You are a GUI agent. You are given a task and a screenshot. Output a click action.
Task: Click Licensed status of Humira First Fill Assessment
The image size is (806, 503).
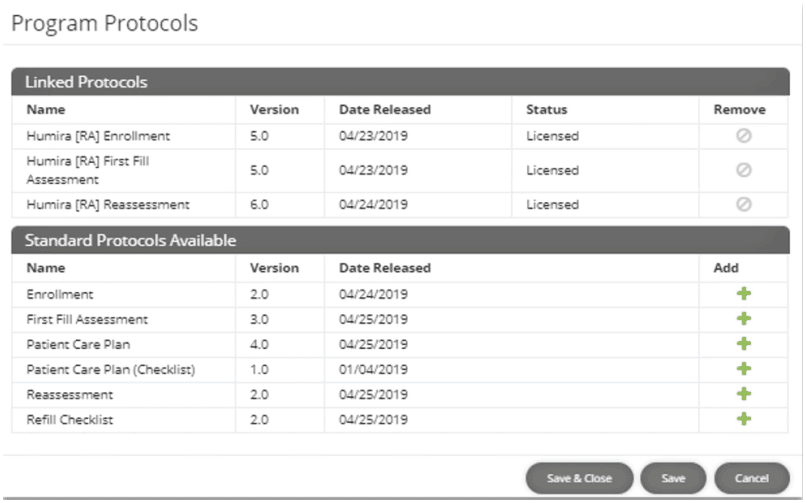point(552,170)
